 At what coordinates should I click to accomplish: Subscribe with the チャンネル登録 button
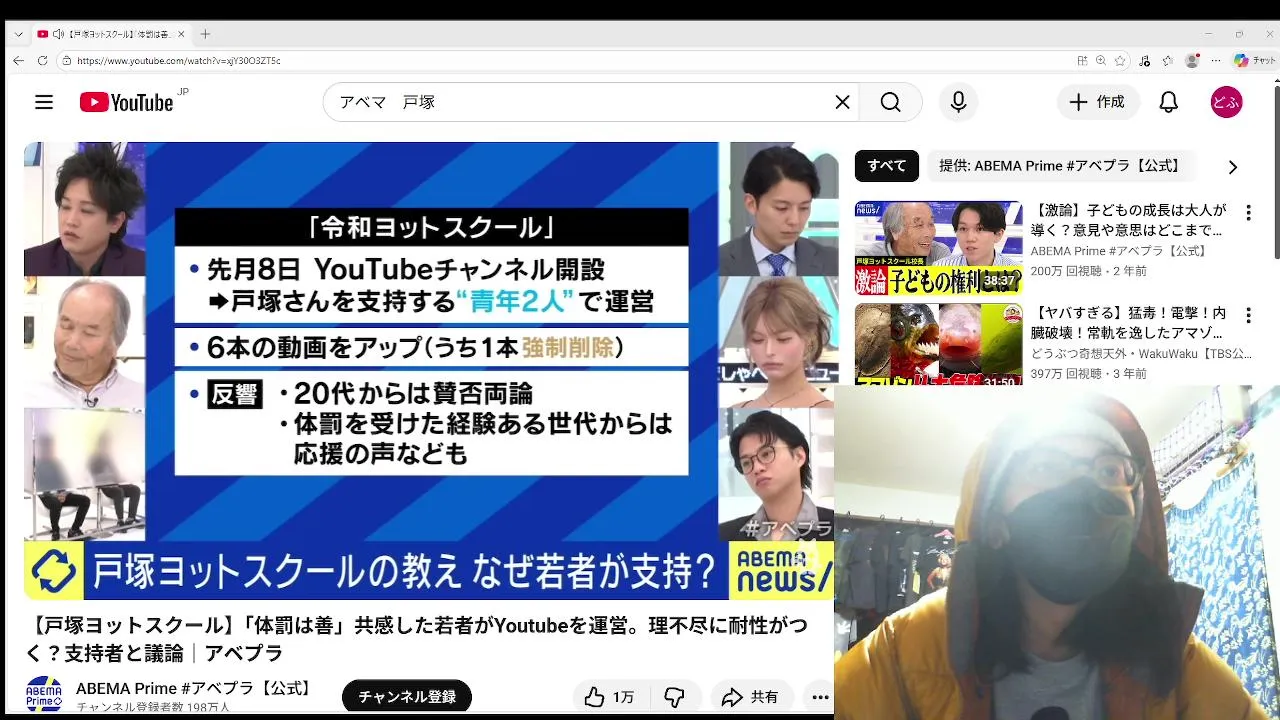pos(407,697)
